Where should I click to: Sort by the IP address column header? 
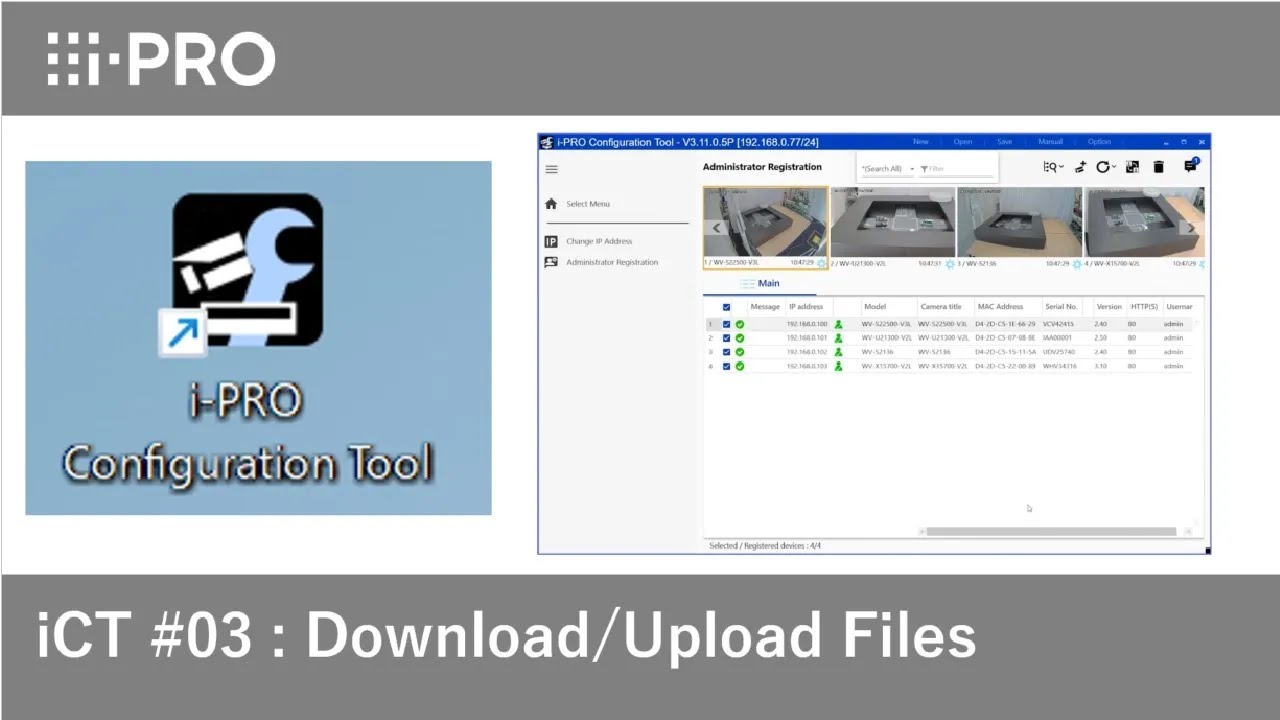tap(806, 307)
